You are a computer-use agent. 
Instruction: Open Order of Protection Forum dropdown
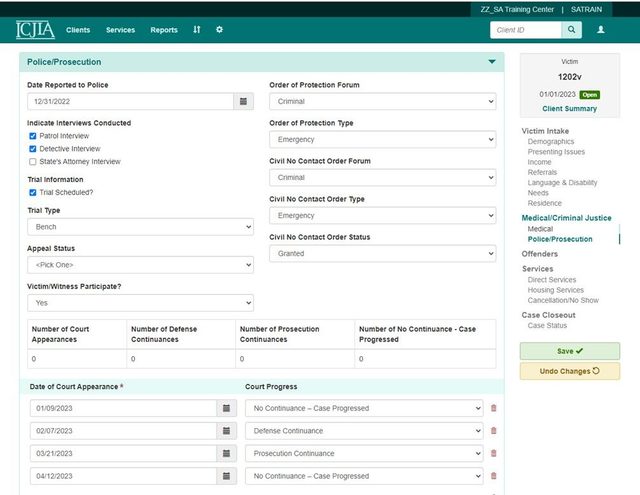(382, 101)
